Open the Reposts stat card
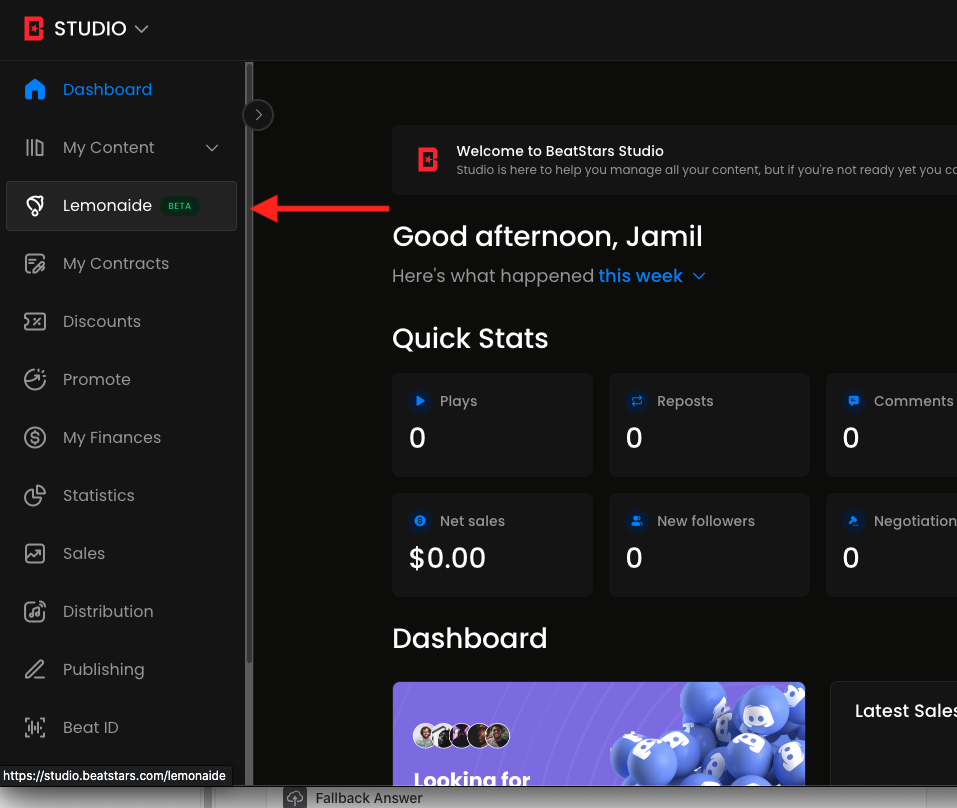This screenshot has height=808, width=957. pyautogui.click(x=709, y=425)
